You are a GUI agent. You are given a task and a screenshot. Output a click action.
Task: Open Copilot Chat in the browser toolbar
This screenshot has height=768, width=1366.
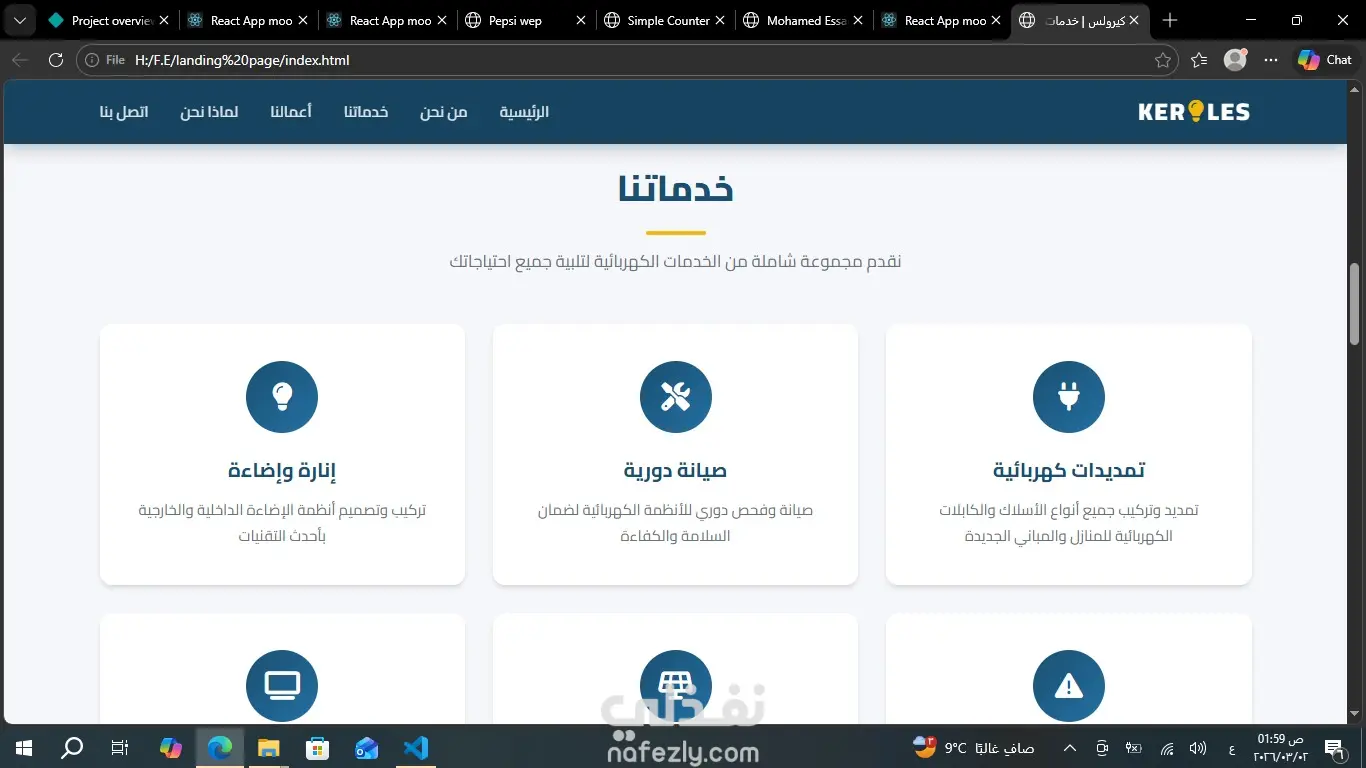[x=1324, y=60]
